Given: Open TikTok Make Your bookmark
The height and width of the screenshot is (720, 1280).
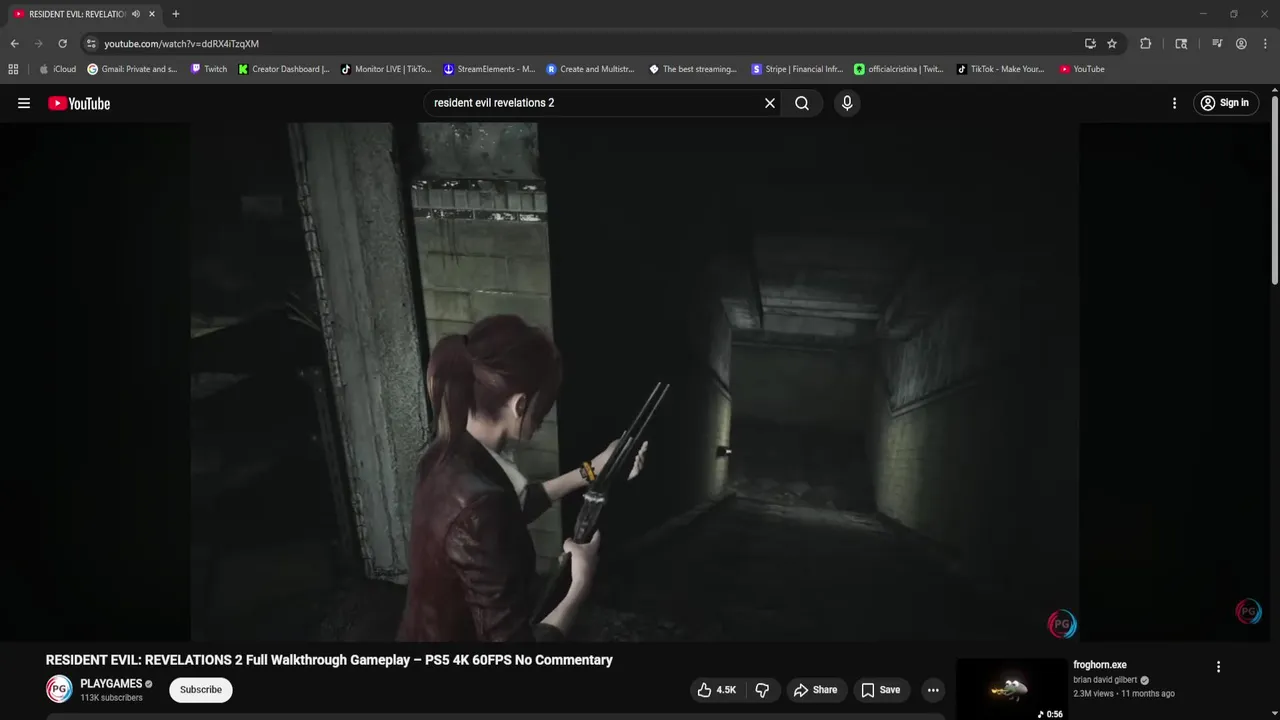Looking at the screenshot, I should click(x=1001, y=69).
